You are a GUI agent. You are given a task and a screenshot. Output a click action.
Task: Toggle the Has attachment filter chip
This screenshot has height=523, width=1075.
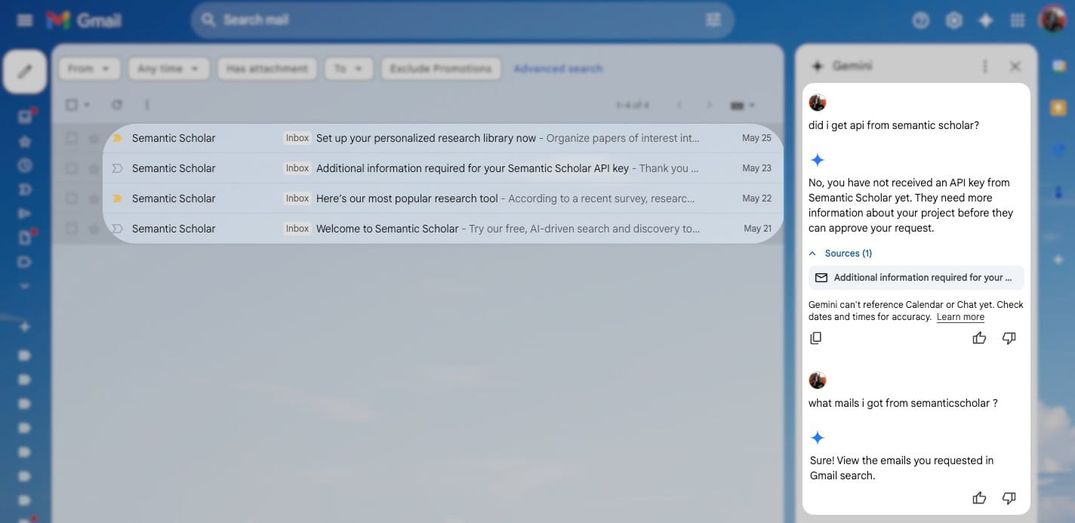[x=267, y=69]
